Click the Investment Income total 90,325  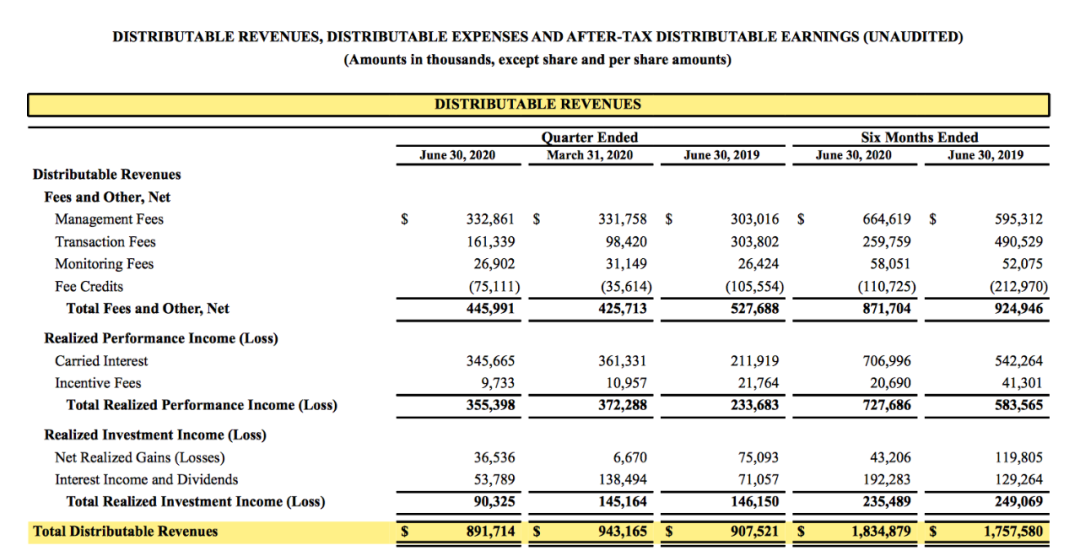[x=494, y=502]
